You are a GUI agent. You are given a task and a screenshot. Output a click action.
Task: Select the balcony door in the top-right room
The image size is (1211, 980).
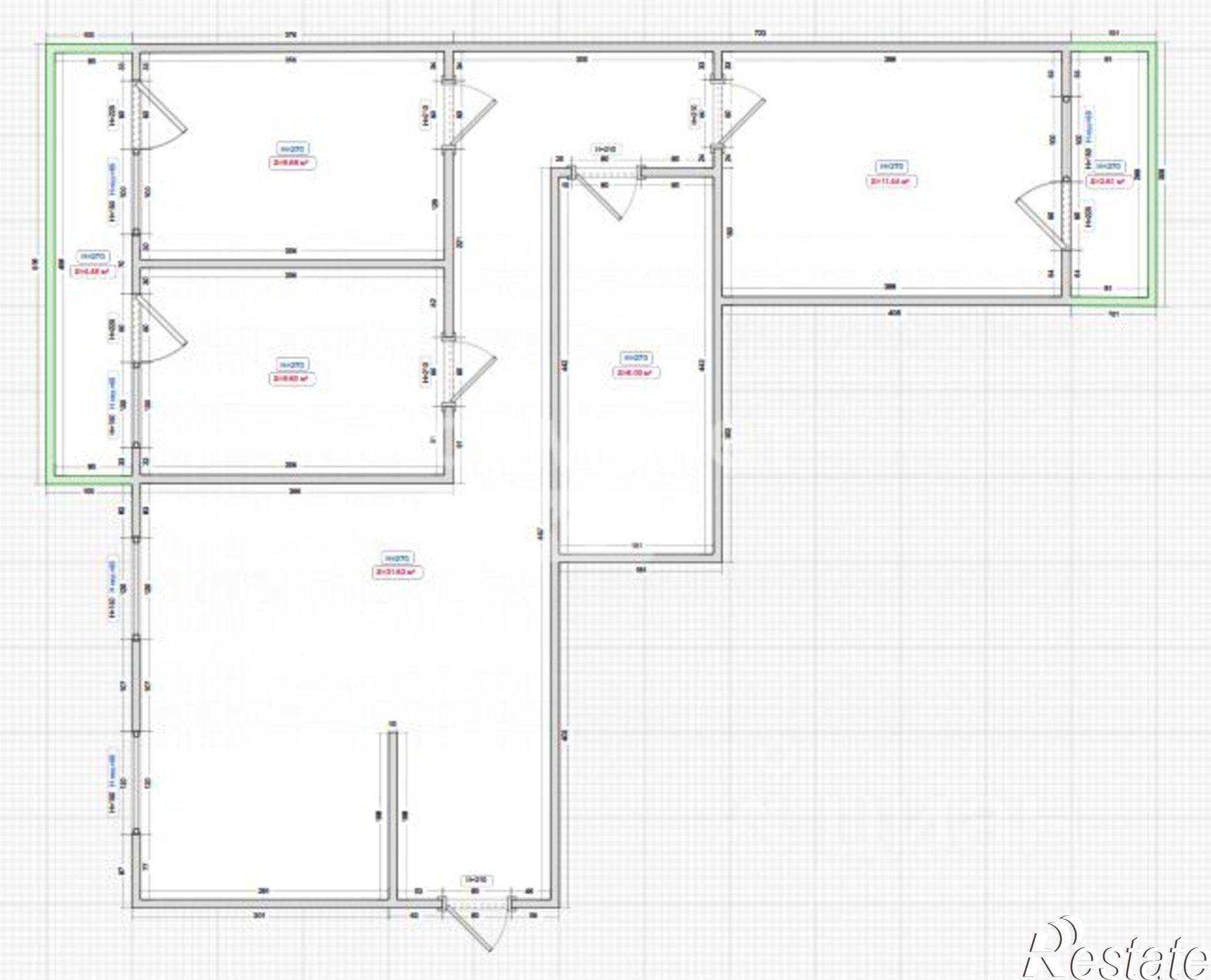pos(1041,215)
